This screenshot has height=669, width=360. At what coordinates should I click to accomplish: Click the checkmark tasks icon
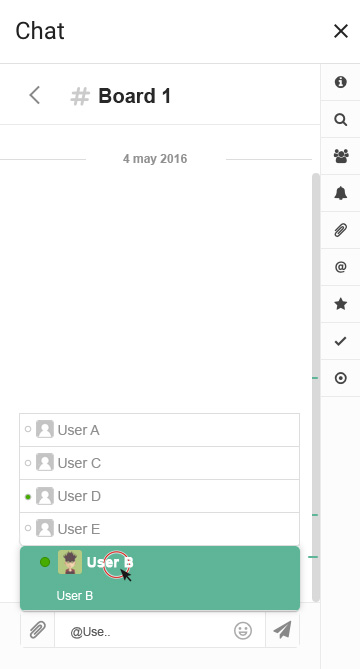click(x=340, y=341)
